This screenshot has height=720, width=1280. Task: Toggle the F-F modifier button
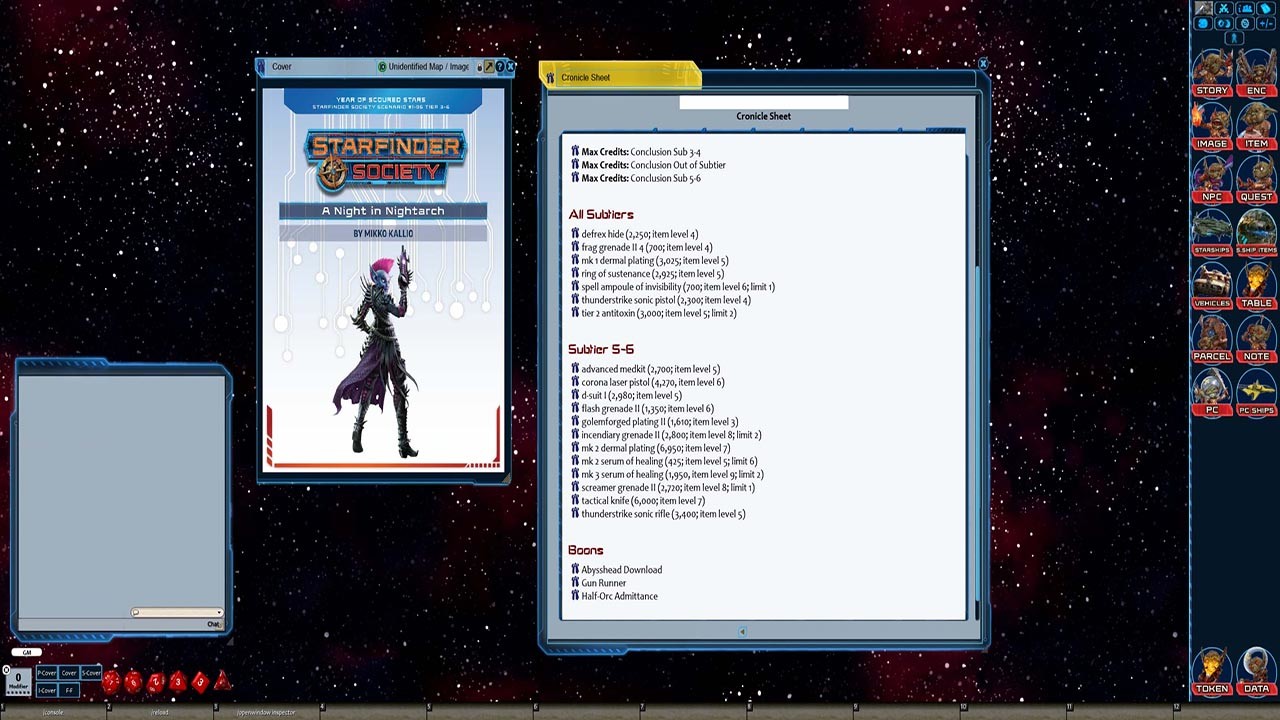pos(68,690)
